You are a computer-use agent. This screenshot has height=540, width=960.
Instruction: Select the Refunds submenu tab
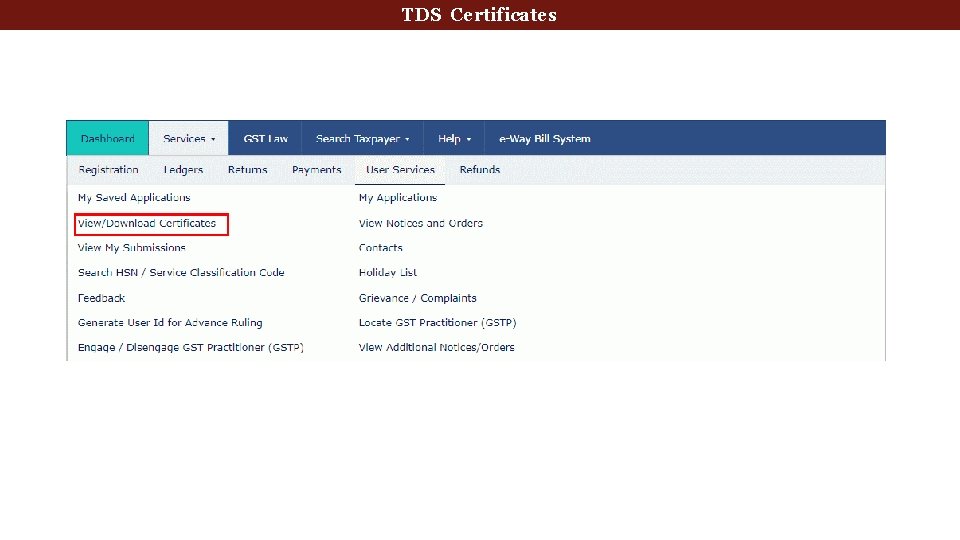point(479,170)
